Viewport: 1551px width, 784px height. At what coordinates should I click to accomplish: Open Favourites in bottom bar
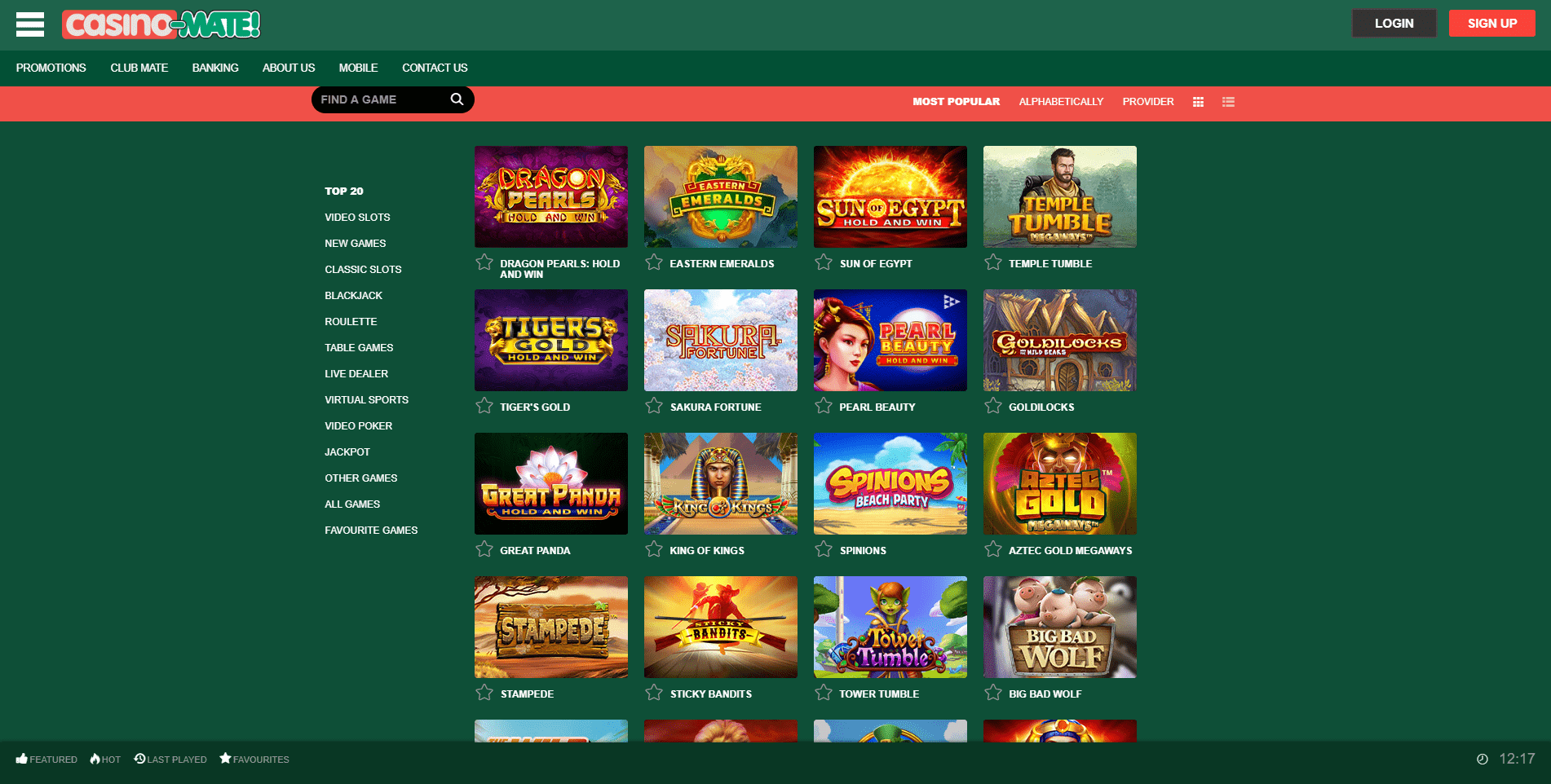point(254,759)
